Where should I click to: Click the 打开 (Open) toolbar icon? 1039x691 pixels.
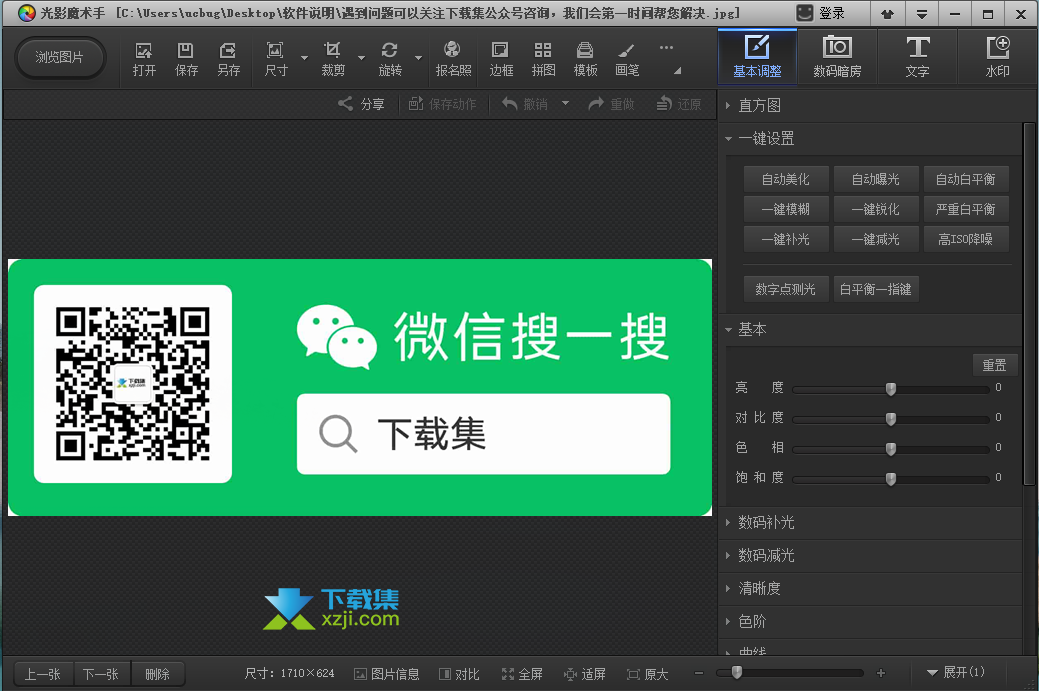144,60
